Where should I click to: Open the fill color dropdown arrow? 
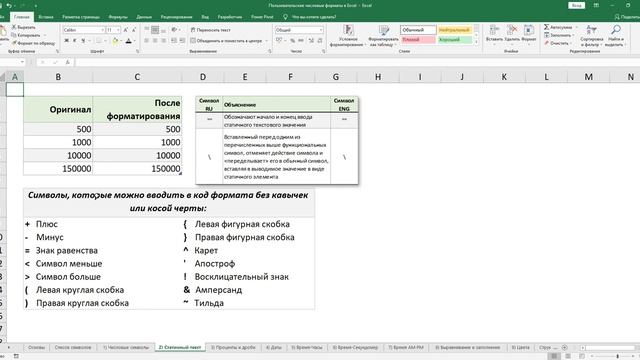[121, 40]
